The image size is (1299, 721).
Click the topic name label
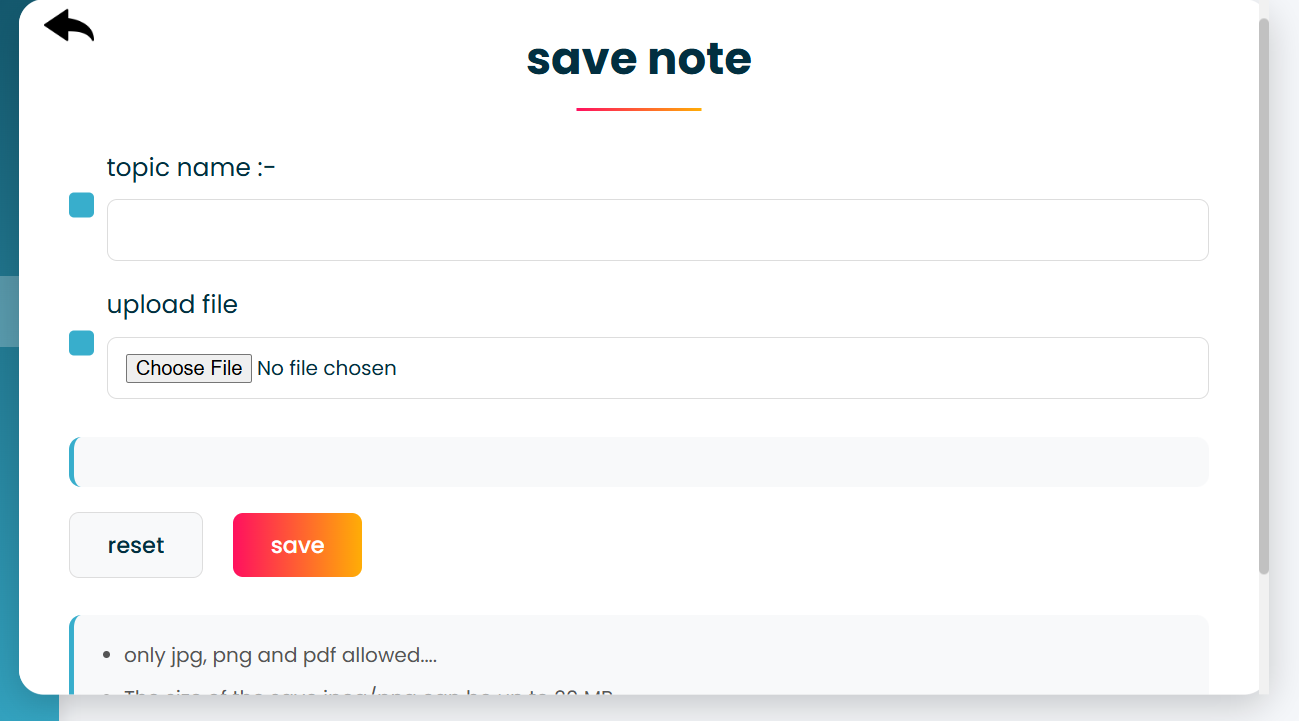point(189,167)
